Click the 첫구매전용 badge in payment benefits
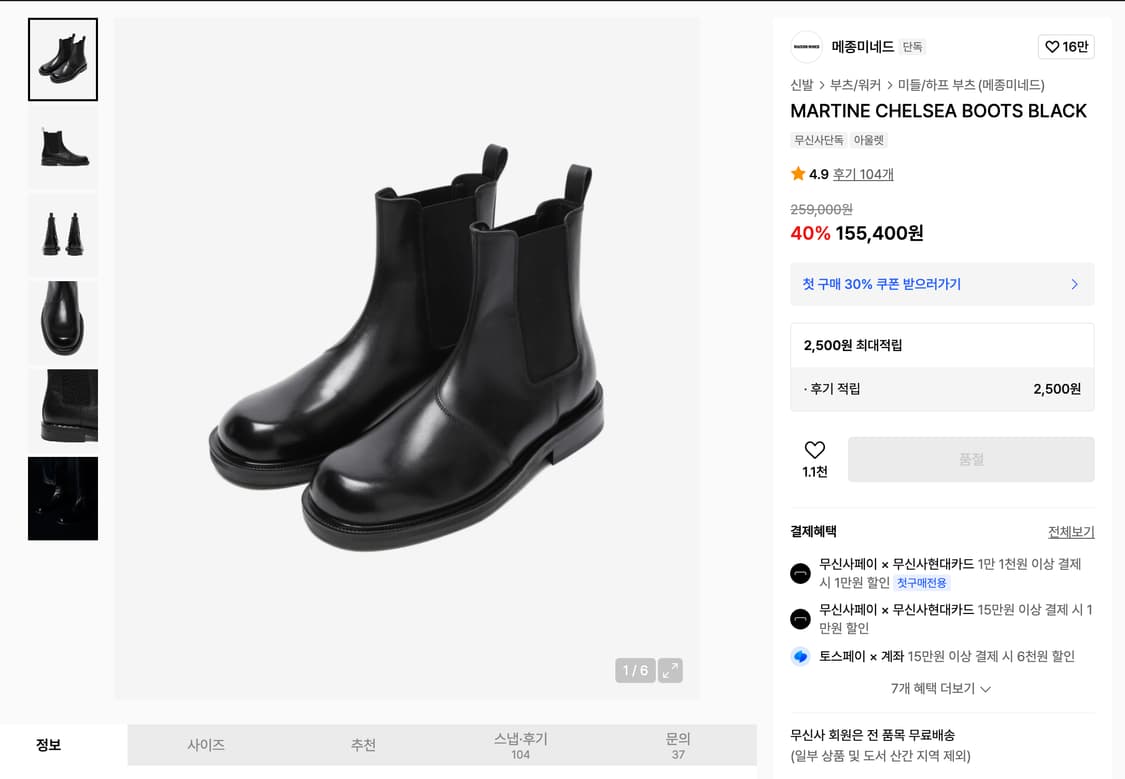1125x779 pixels. tap(921, 583)
